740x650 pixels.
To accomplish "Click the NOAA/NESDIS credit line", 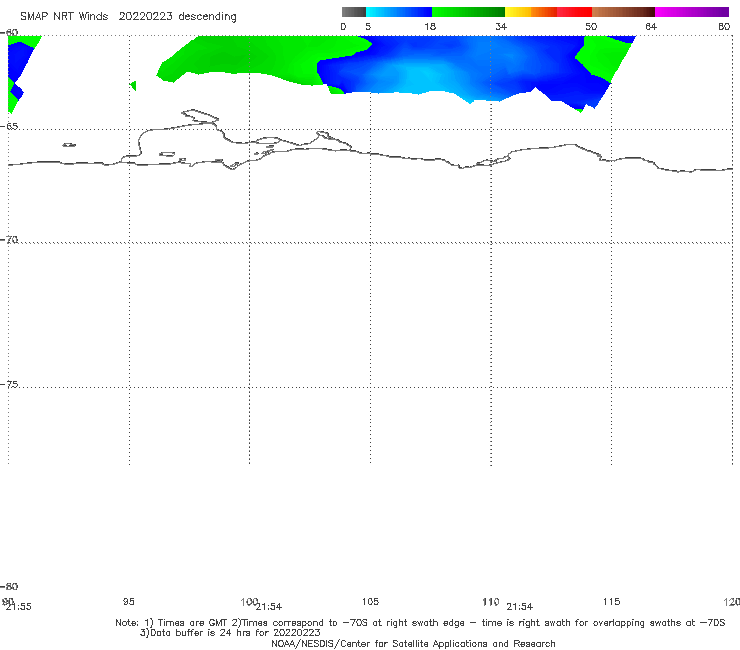I will coord(413,644).
